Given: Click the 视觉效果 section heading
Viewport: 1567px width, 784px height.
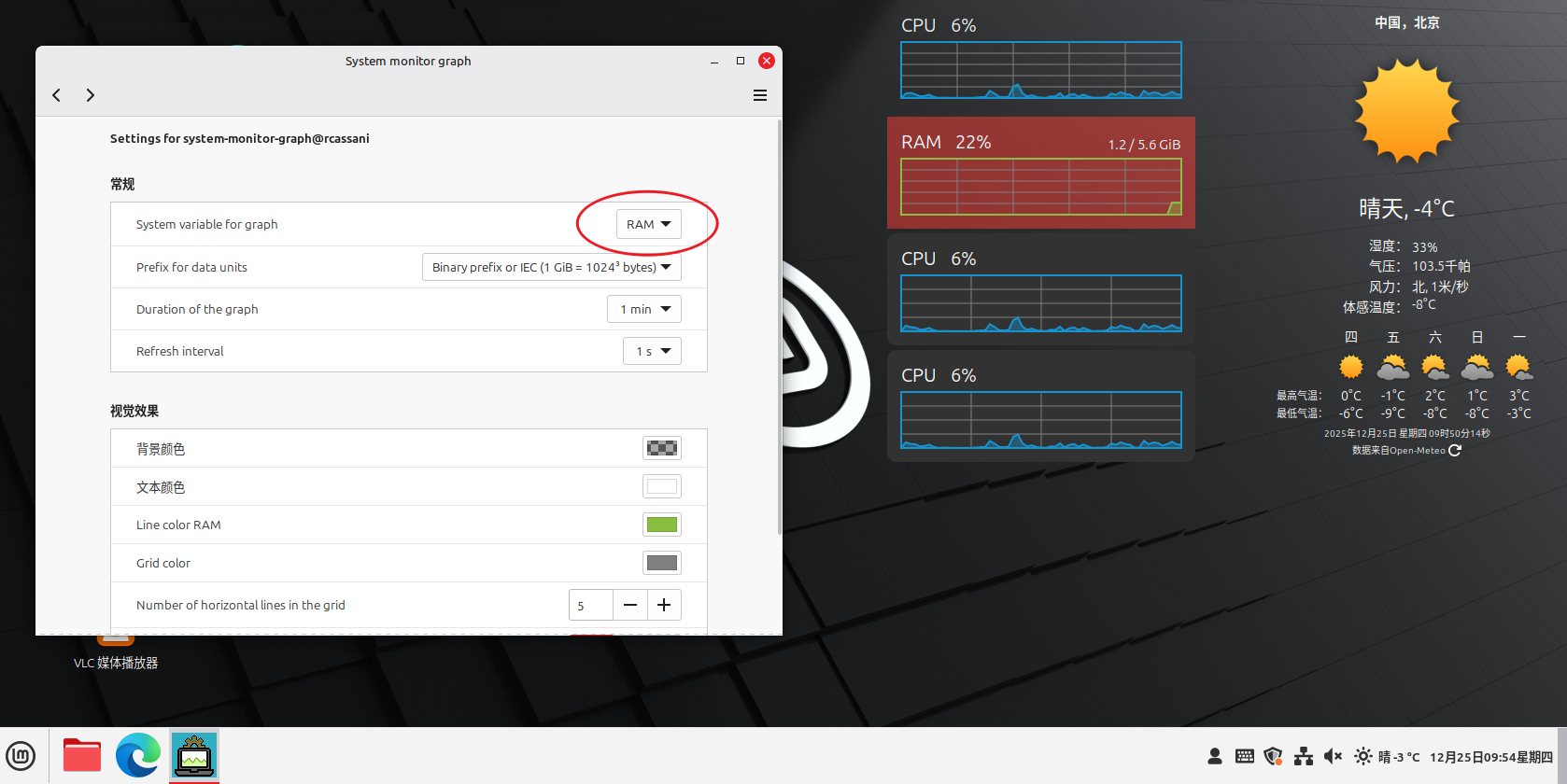Looking at the screenshot, I should pyautogui.click(x=134, y=411).
